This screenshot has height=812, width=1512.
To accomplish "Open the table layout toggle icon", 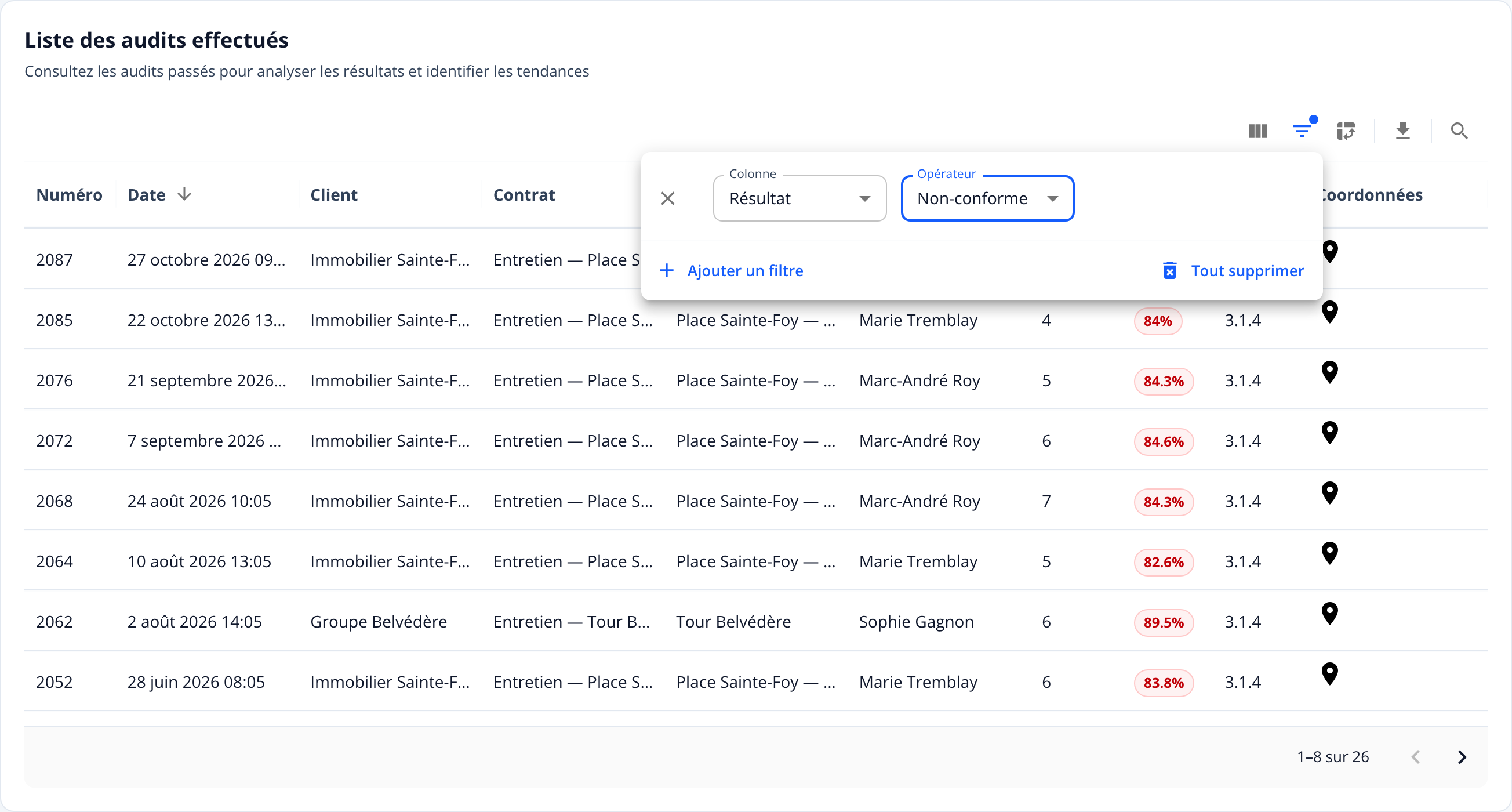I will [x=1346, y=130].
